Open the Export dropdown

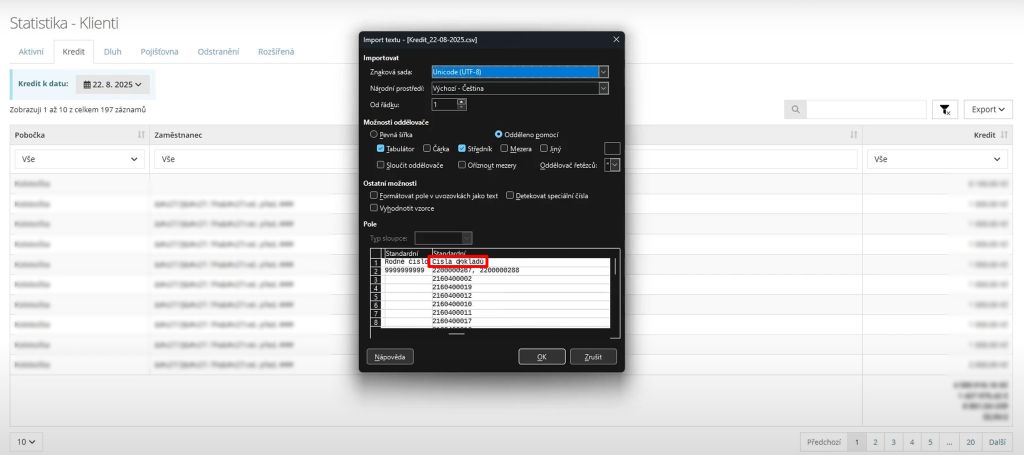click(987, 110)
